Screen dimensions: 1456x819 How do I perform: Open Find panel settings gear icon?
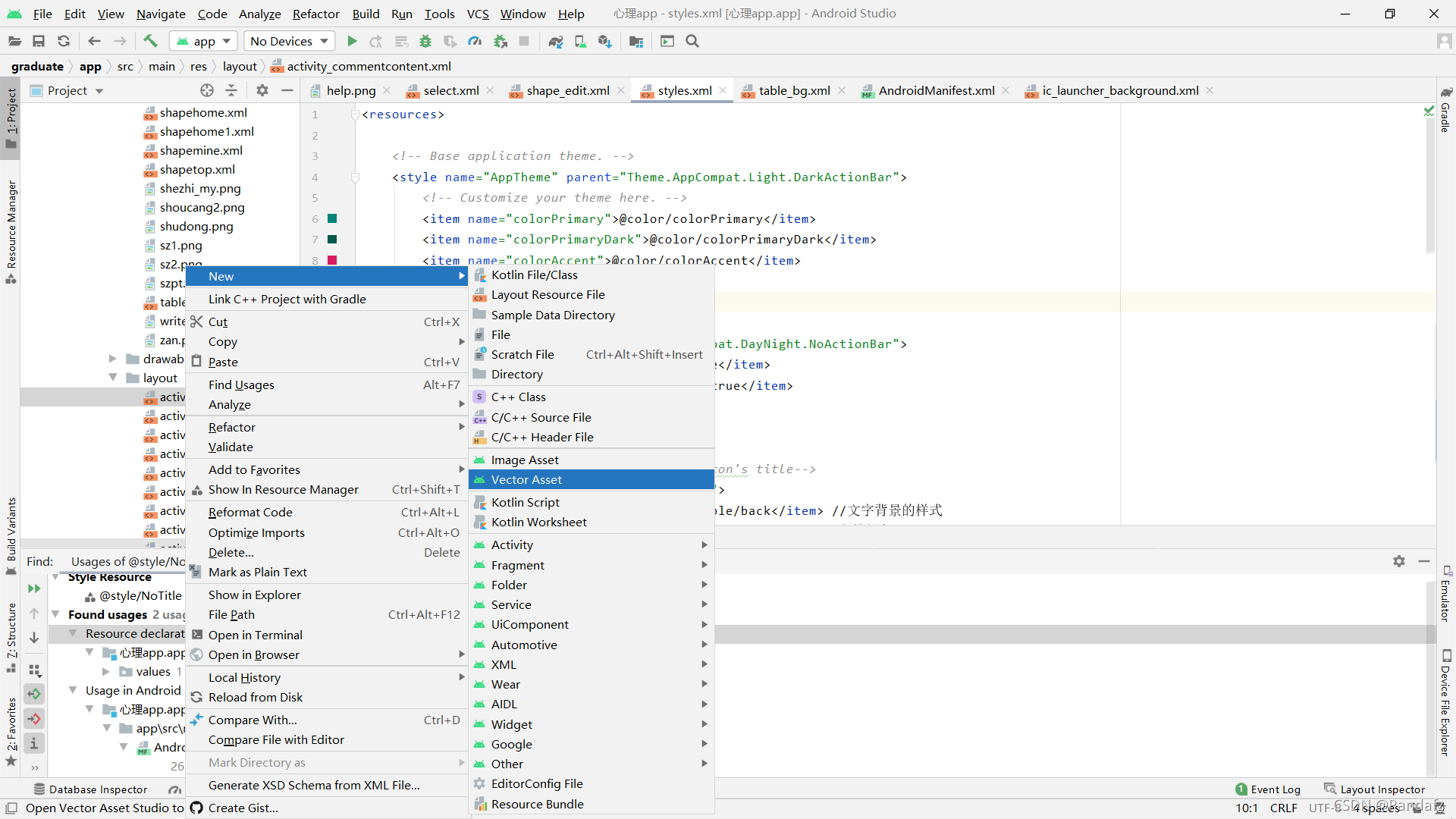(1399, 561)
